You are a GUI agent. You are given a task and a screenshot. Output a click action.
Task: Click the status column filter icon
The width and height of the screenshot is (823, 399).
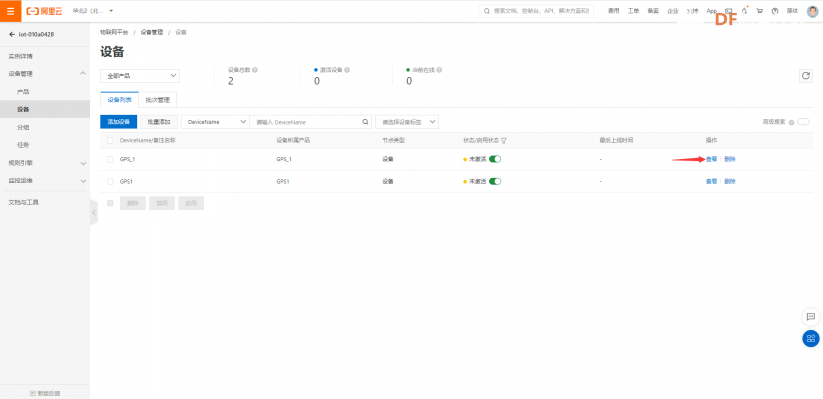click(503, 141)
